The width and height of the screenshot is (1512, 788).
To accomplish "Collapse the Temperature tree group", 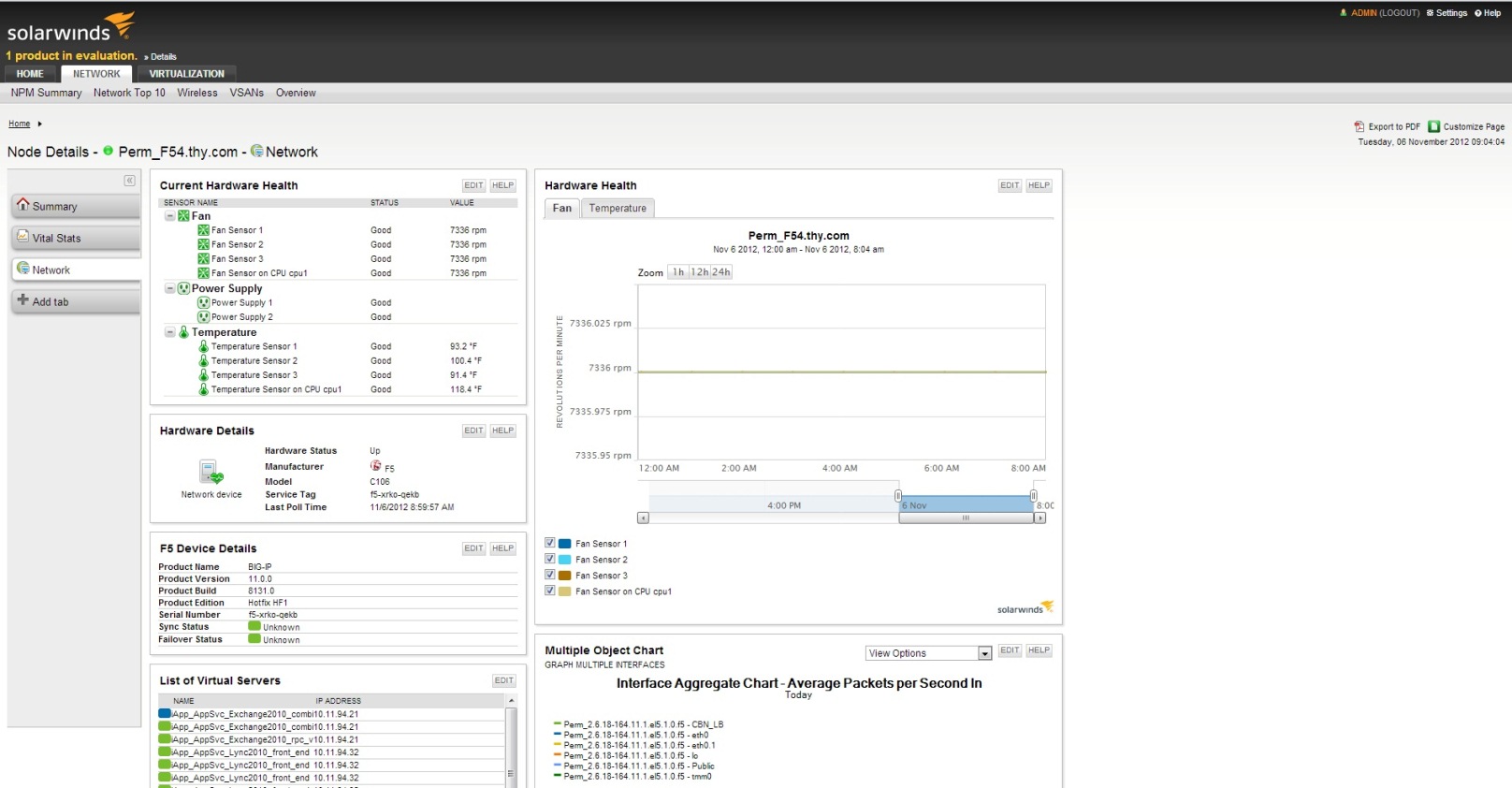I will (x=169, y=332).
